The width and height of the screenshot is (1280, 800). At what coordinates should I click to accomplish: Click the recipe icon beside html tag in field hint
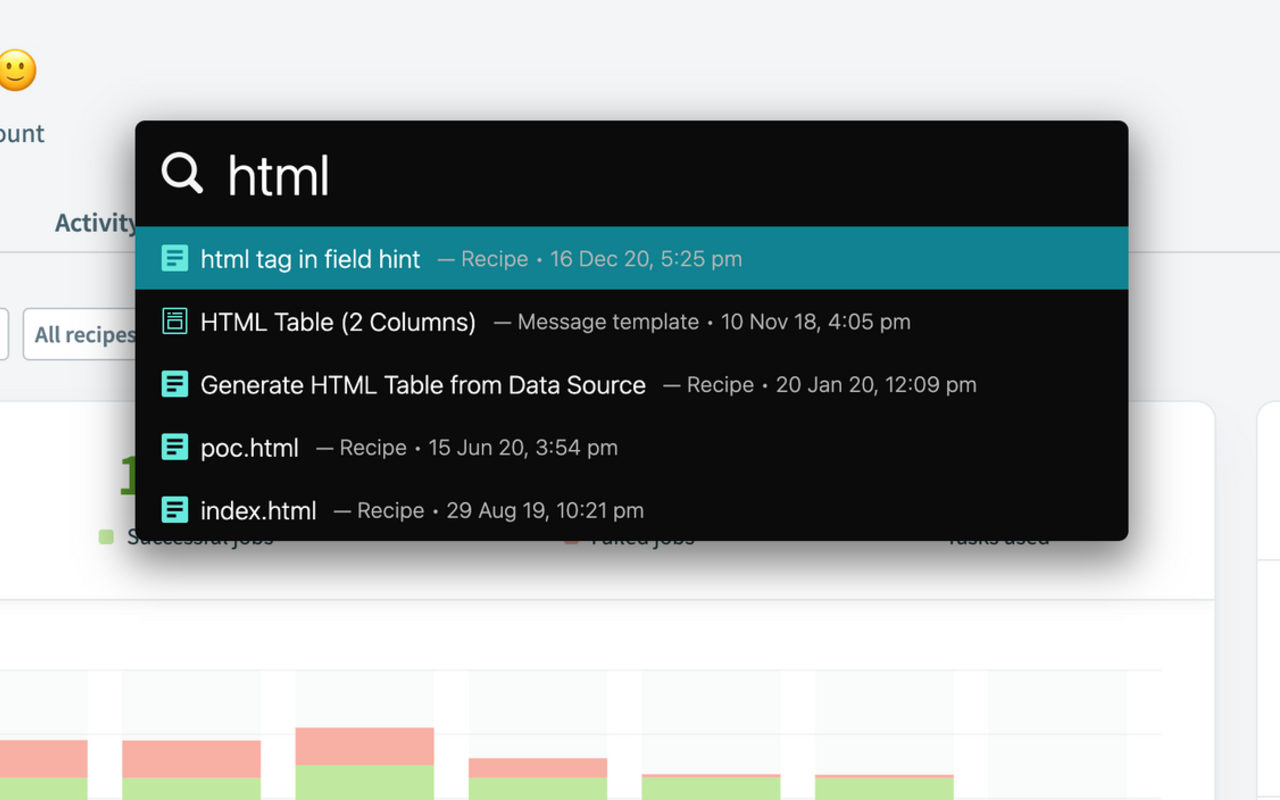pyautogui.click(x=175, y=258)
